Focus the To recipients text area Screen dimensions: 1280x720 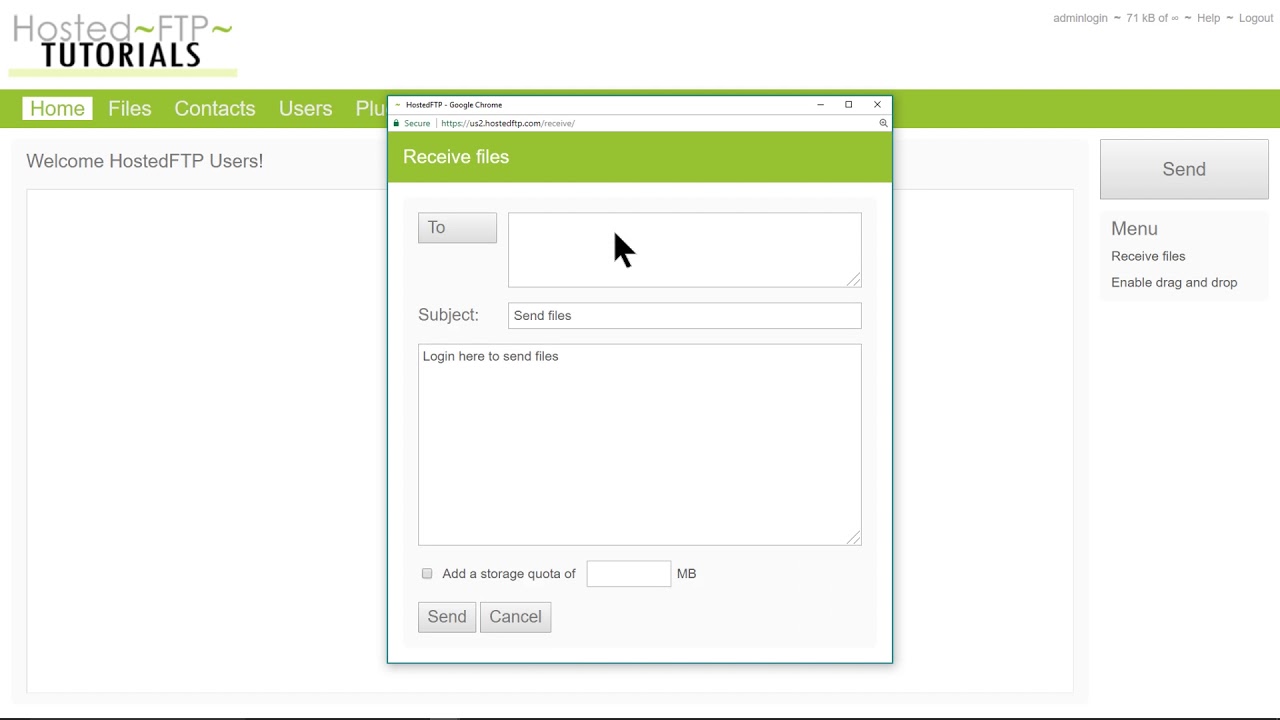[x=684, y=250]
